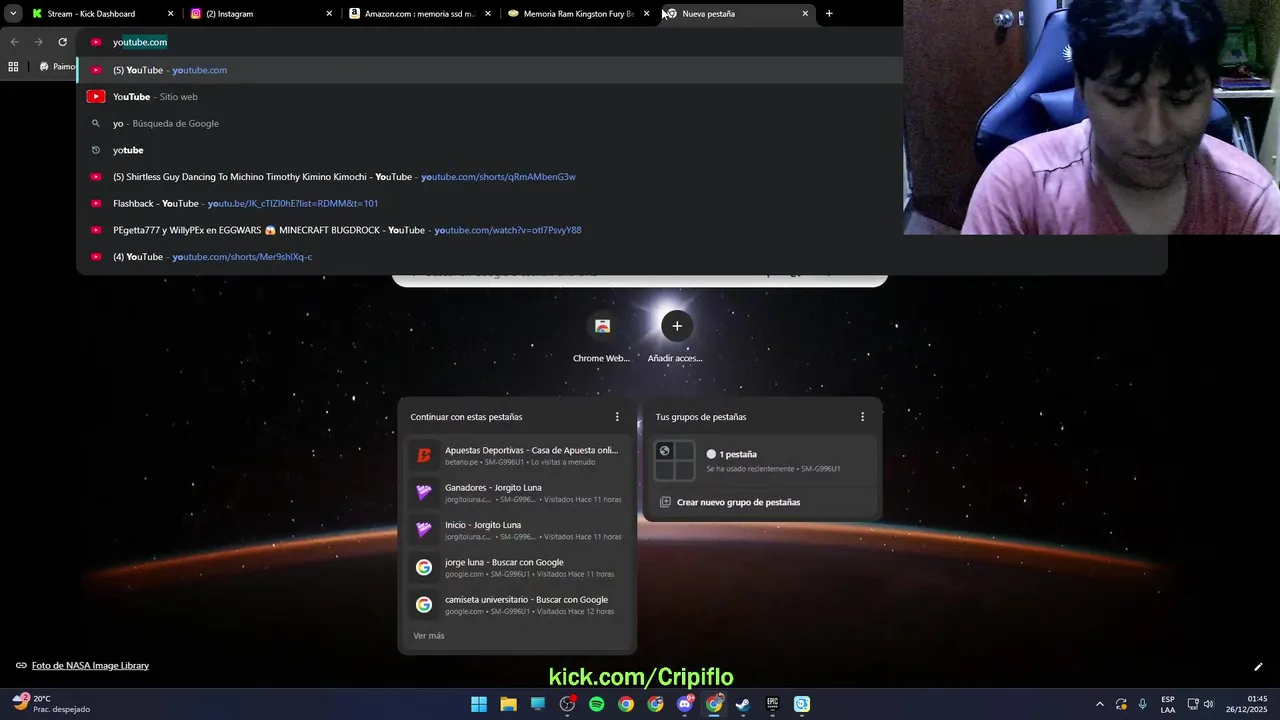Open the Paimo bookmark
The height and width of the screenshot is (720, 1280).
point(57,67)
